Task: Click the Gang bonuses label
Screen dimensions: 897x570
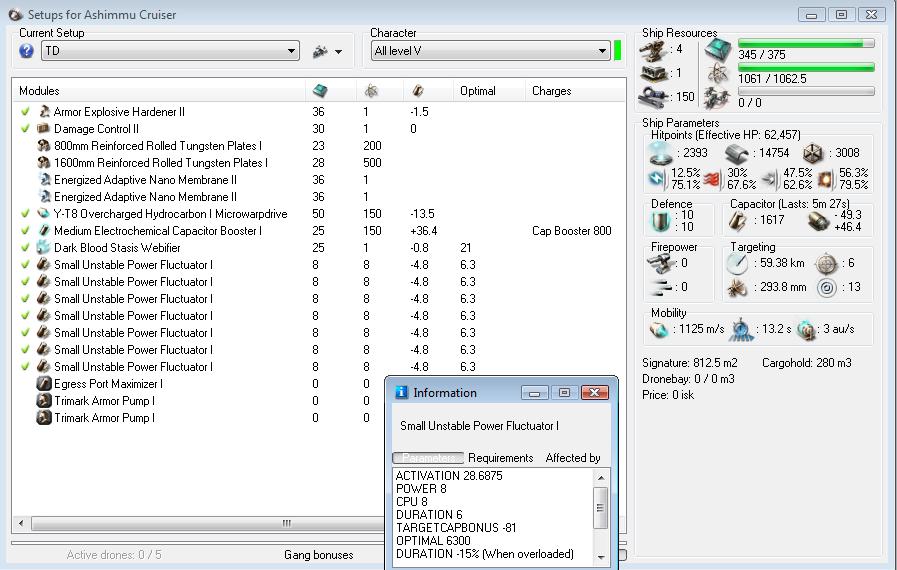Action: 318,555
